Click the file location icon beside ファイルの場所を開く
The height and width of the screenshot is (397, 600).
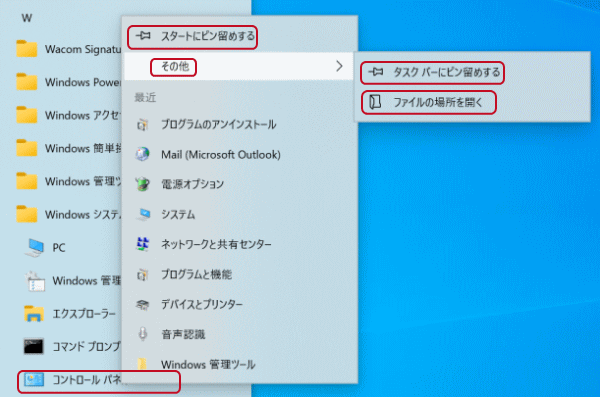point(375,102)
